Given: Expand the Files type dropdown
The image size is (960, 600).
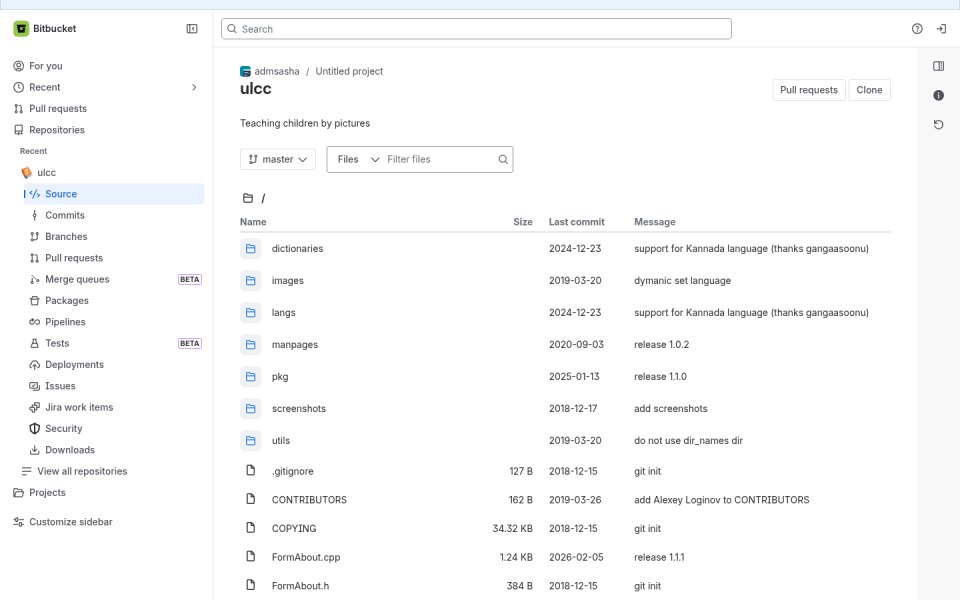Looking at the screenshot, I should tap(358, 159).
